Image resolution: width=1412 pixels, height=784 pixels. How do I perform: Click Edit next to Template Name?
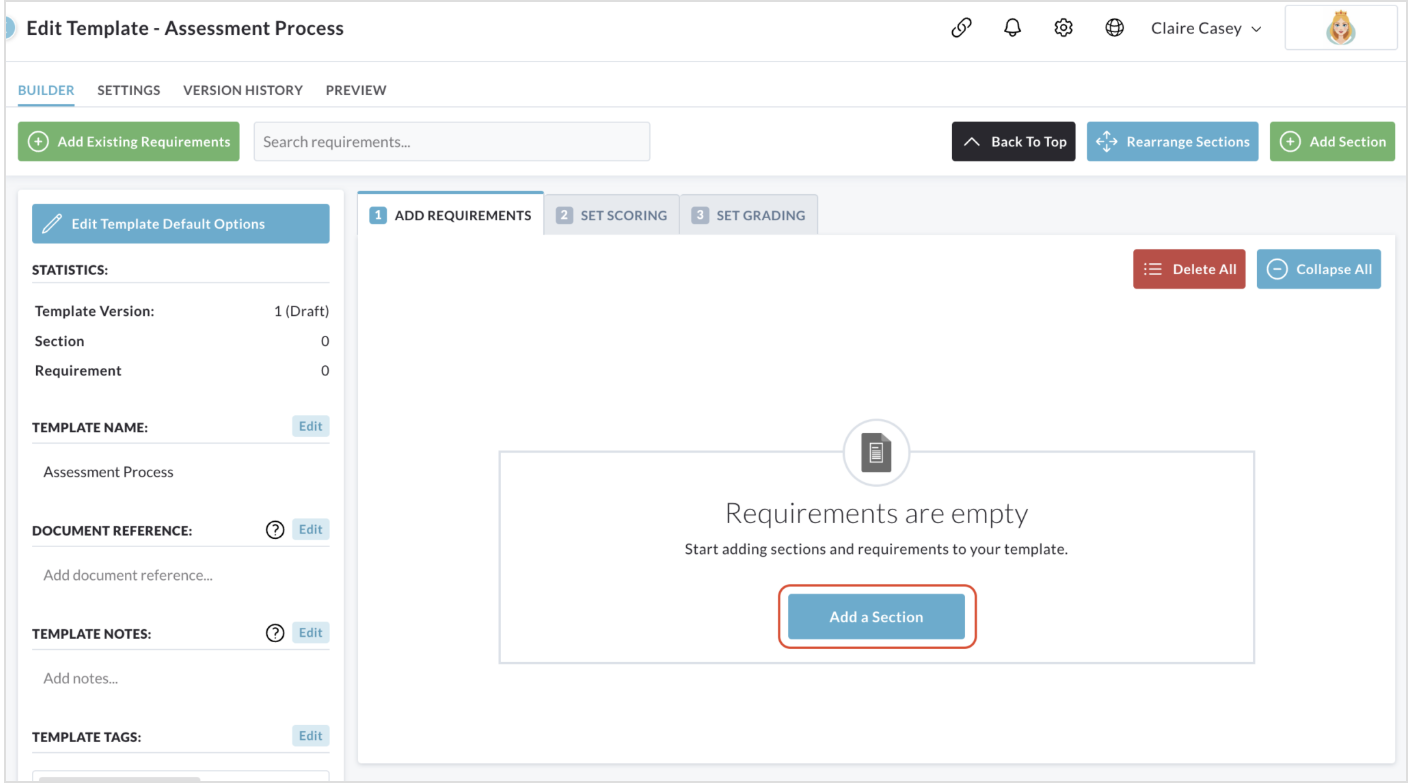pos(311,426)
